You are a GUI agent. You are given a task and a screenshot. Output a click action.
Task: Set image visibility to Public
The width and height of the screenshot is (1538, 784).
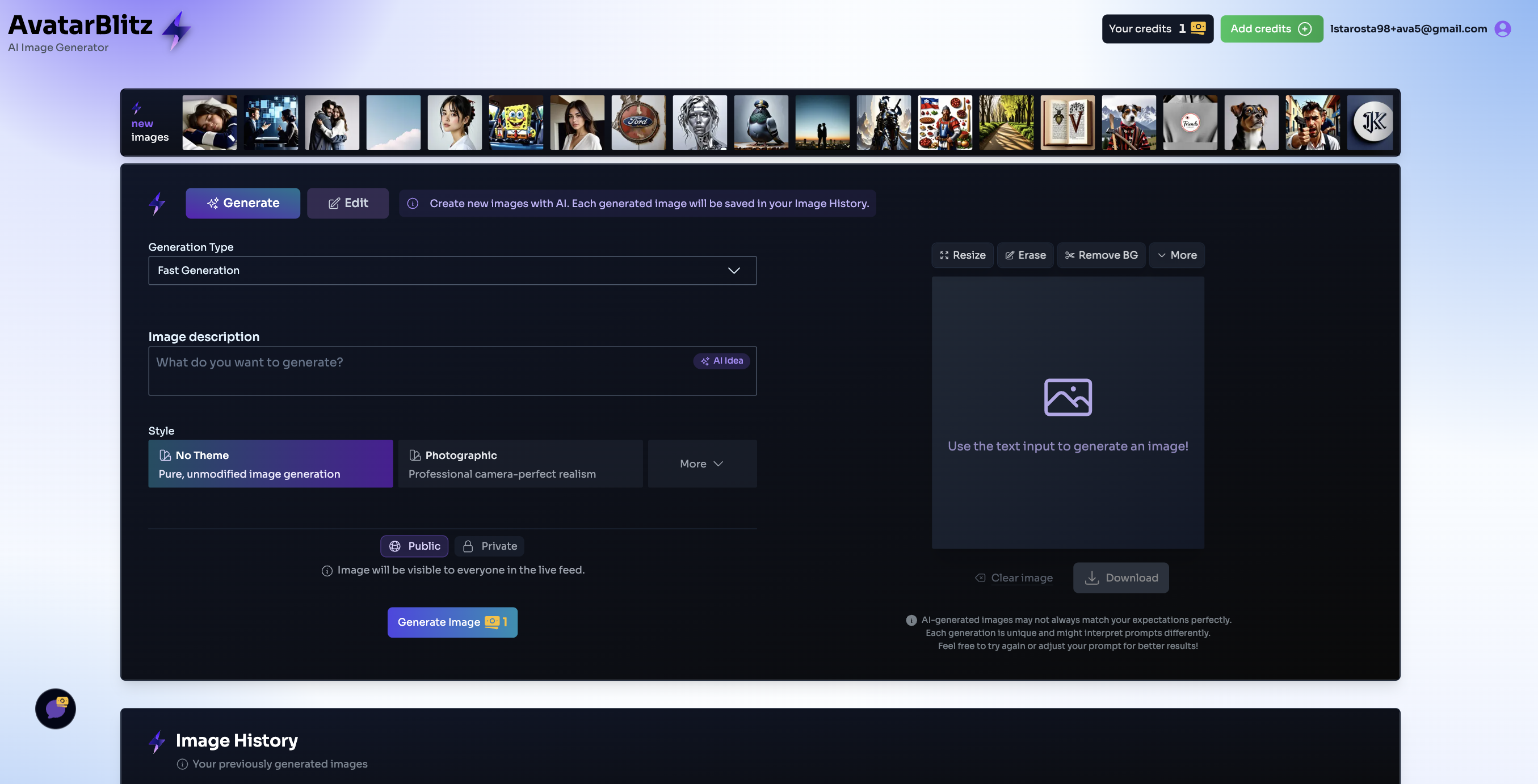click(414, 546)
